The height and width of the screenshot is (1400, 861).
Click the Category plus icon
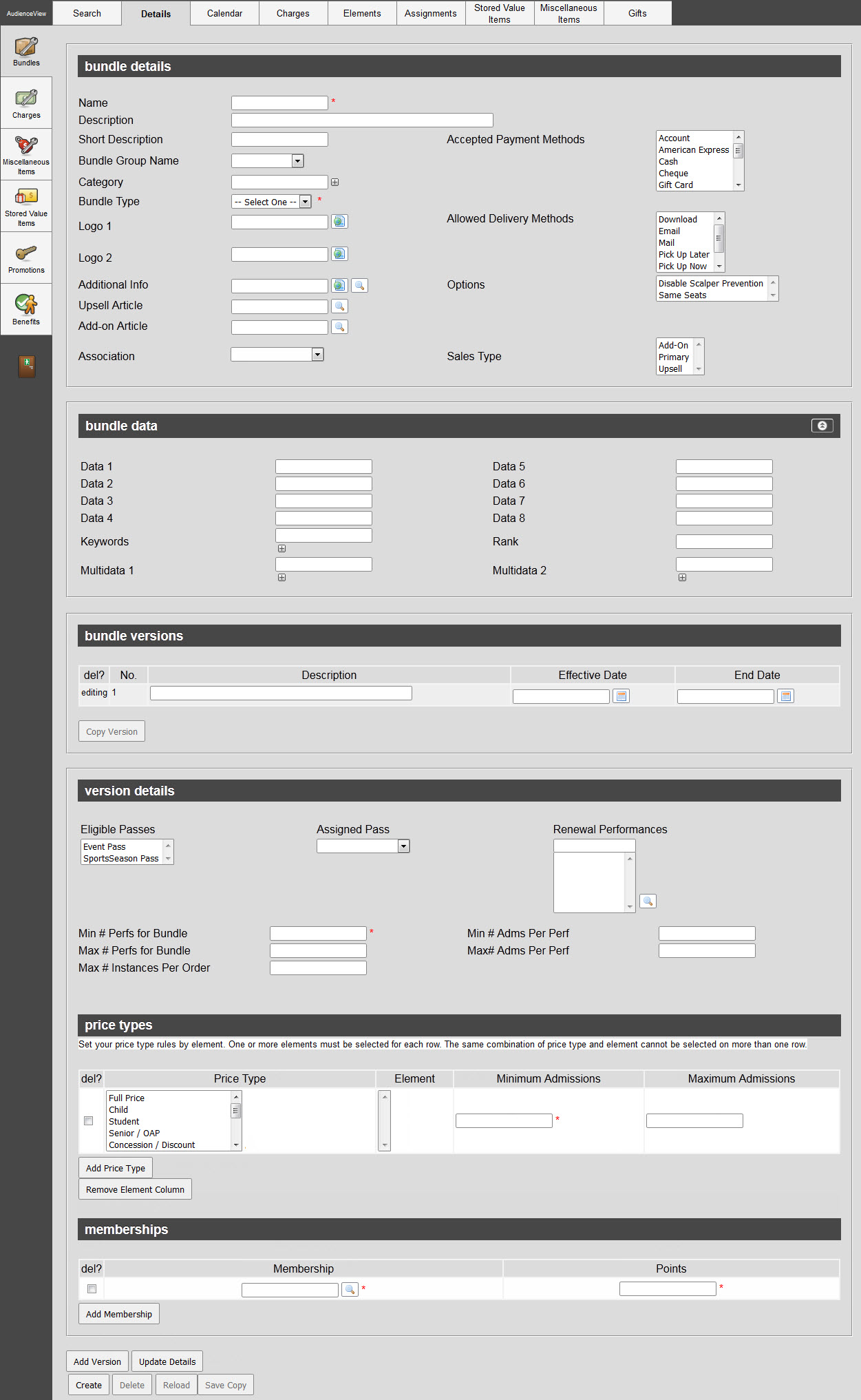tap(334, 182)
